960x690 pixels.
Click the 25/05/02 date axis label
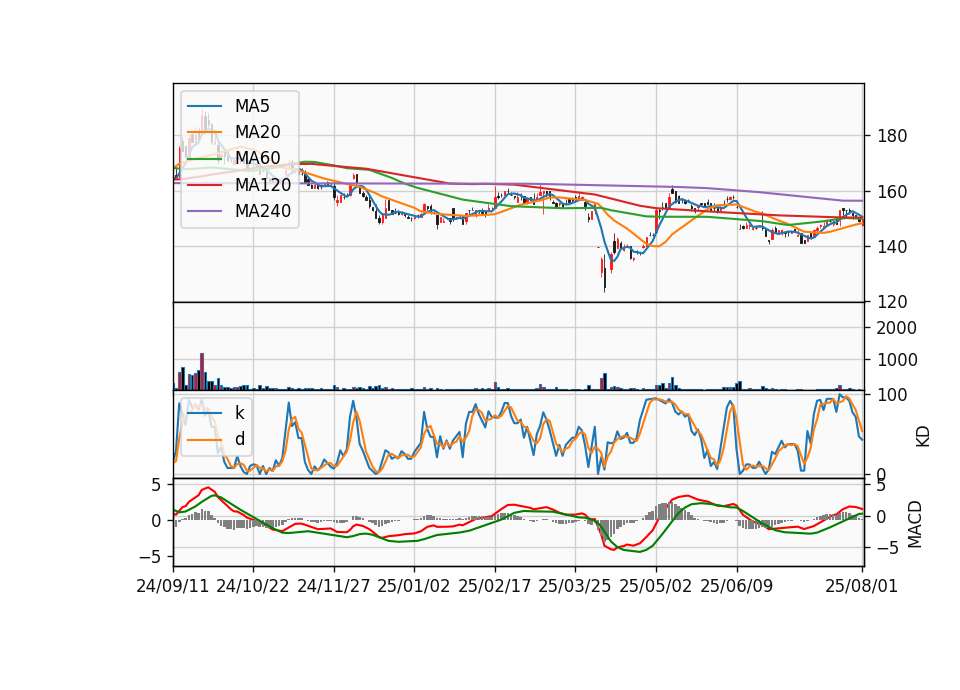click(656, 586)
